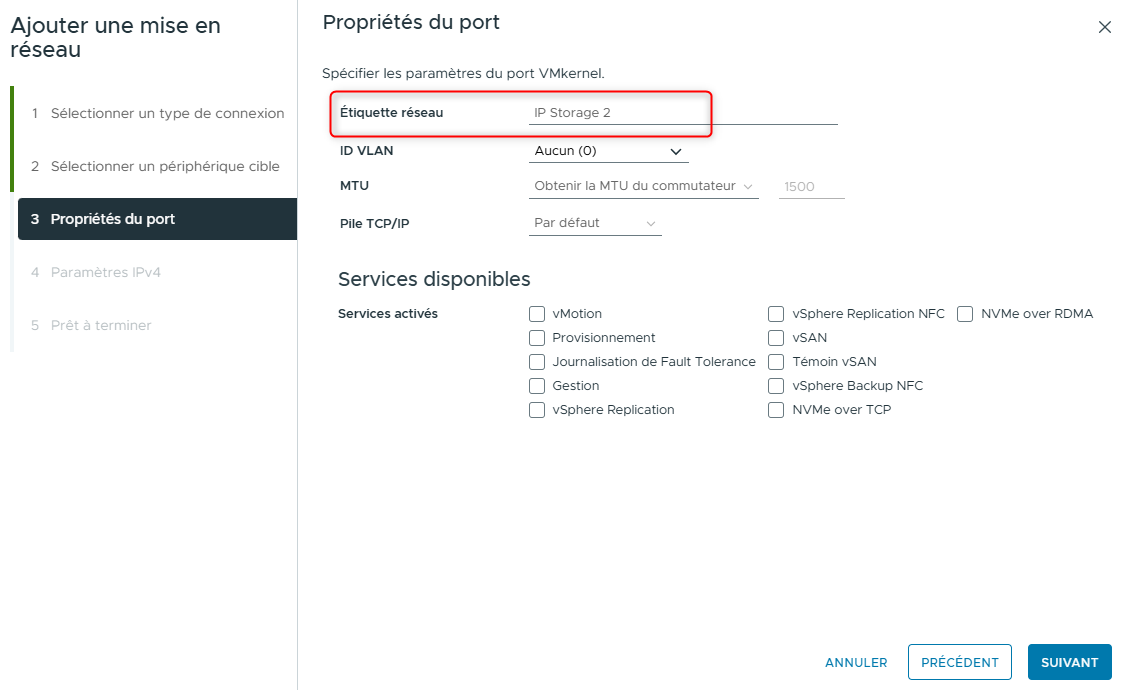Enable the Gestion service
Screen dimensions: 1131x690
pos(537,385)
